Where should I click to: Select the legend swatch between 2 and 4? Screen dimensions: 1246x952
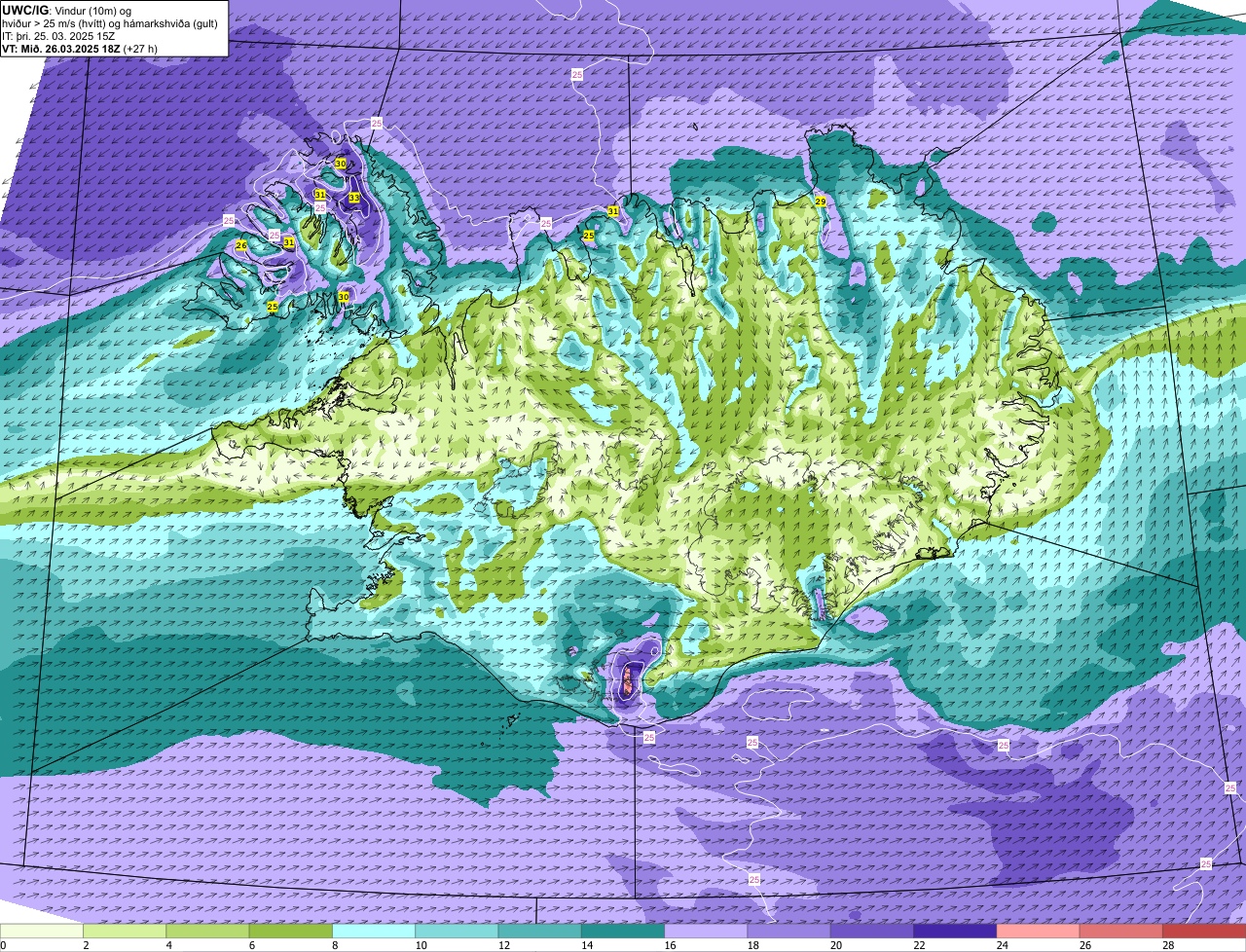pyautogui.click(x=125, y=931)
